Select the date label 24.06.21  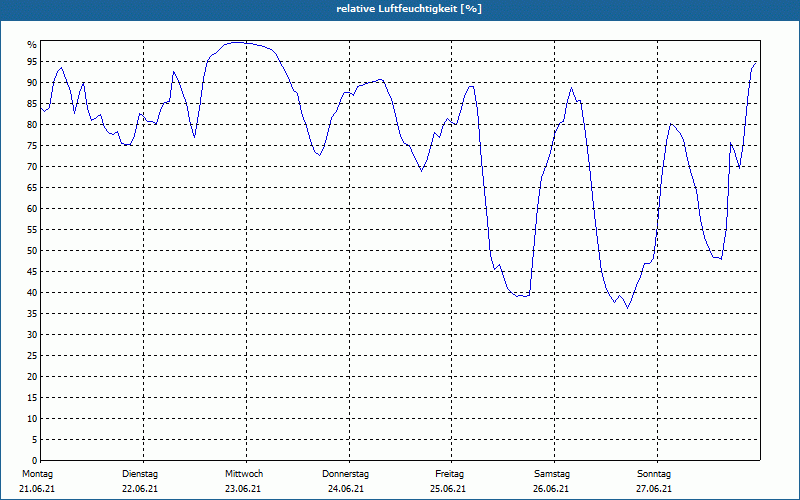pos(346,489)
